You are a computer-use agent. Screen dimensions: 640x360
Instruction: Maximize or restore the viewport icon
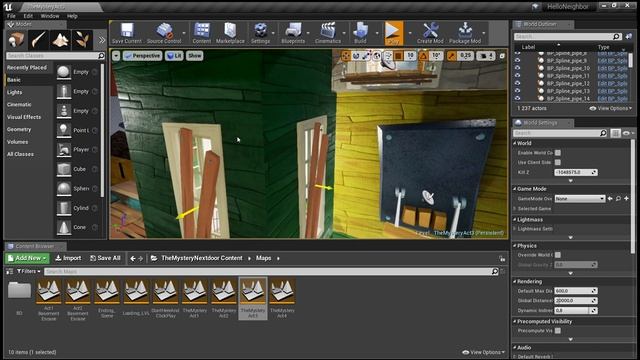502,56
